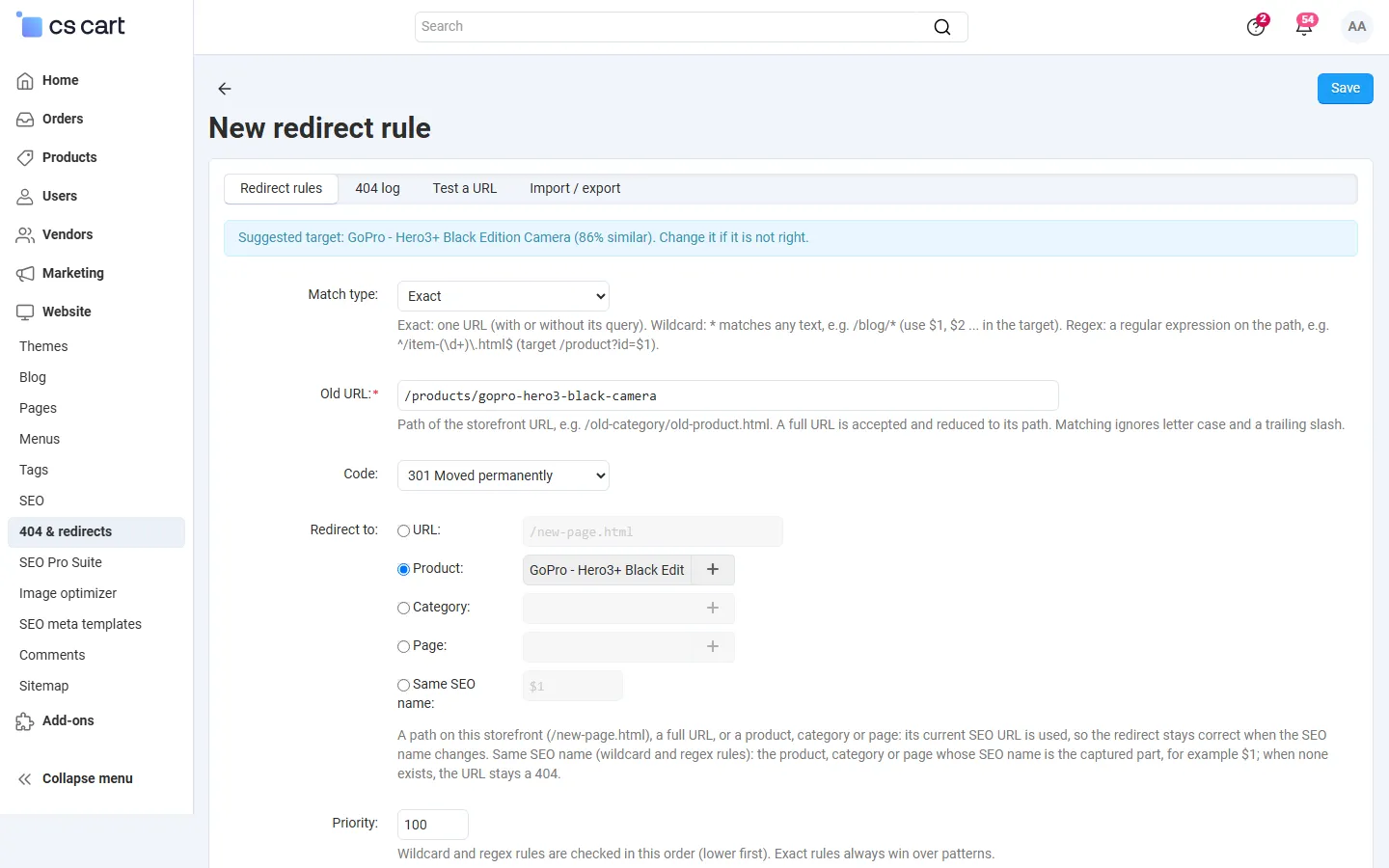Click the Old URL input field
The image size is (1389, 868).
click(x=728, y=396)
